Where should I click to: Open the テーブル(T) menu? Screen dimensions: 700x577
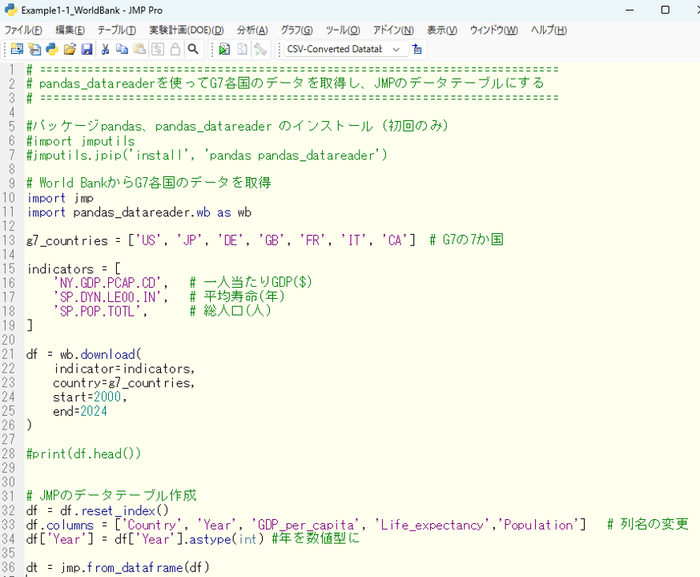coord(117,30)
